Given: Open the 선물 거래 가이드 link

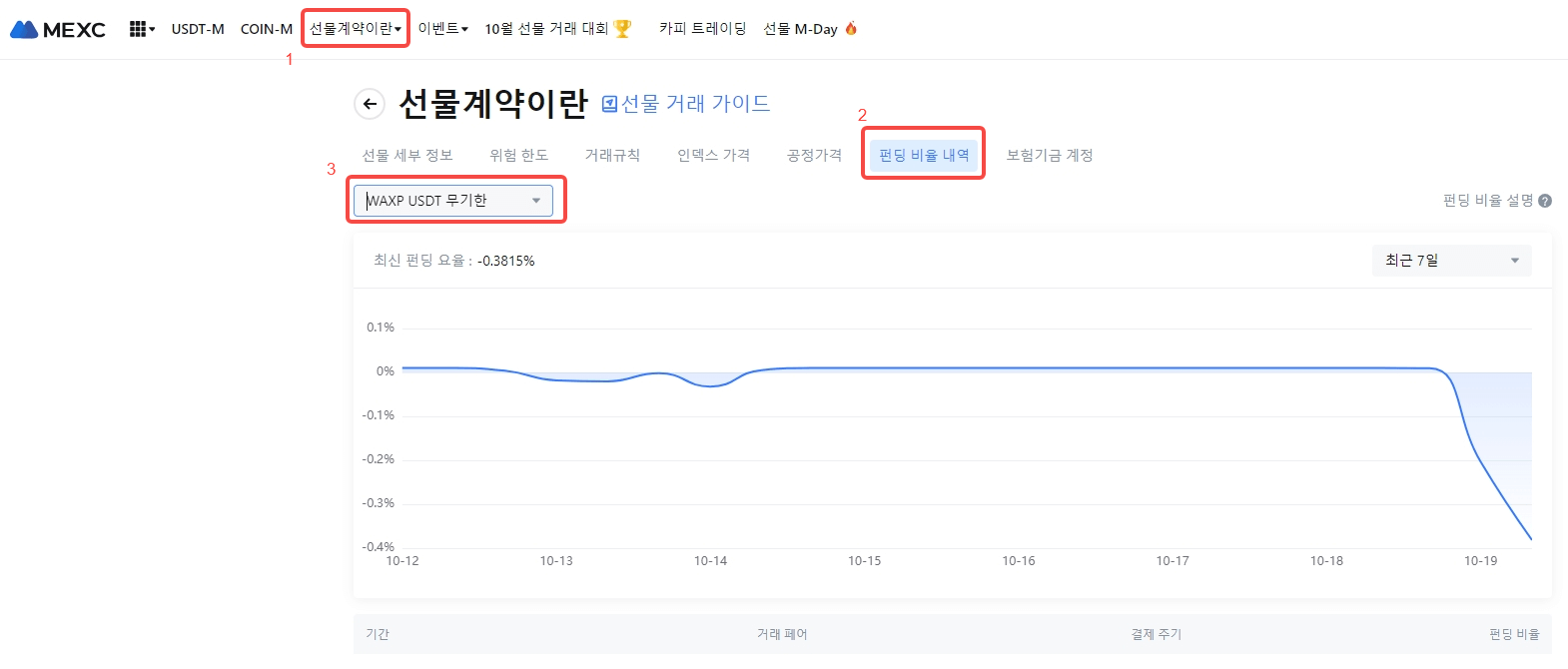Looking at the screenshot, I should click(695, 104).
